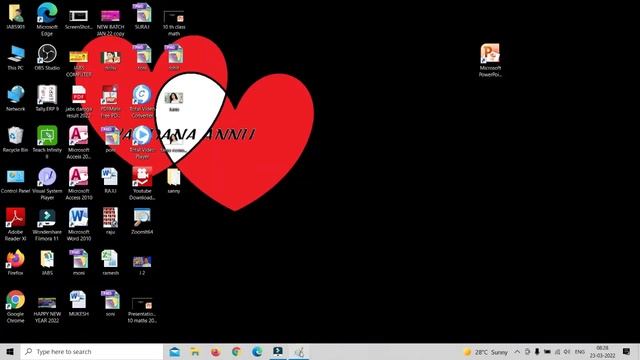The image size is (640, 360).
Task: Select the JABS folder on the desktop
Action: click(47, 262)
